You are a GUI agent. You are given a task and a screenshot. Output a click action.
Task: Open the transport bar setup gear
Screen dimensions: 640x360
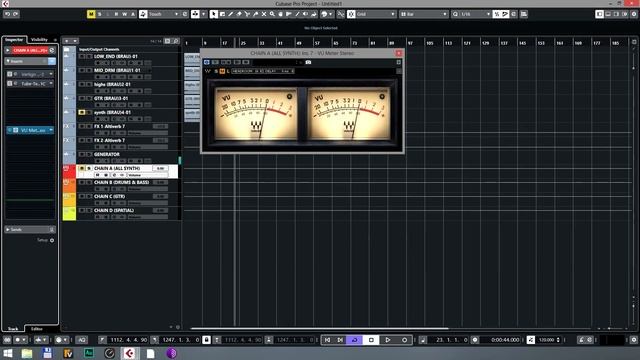click(633, 340)
